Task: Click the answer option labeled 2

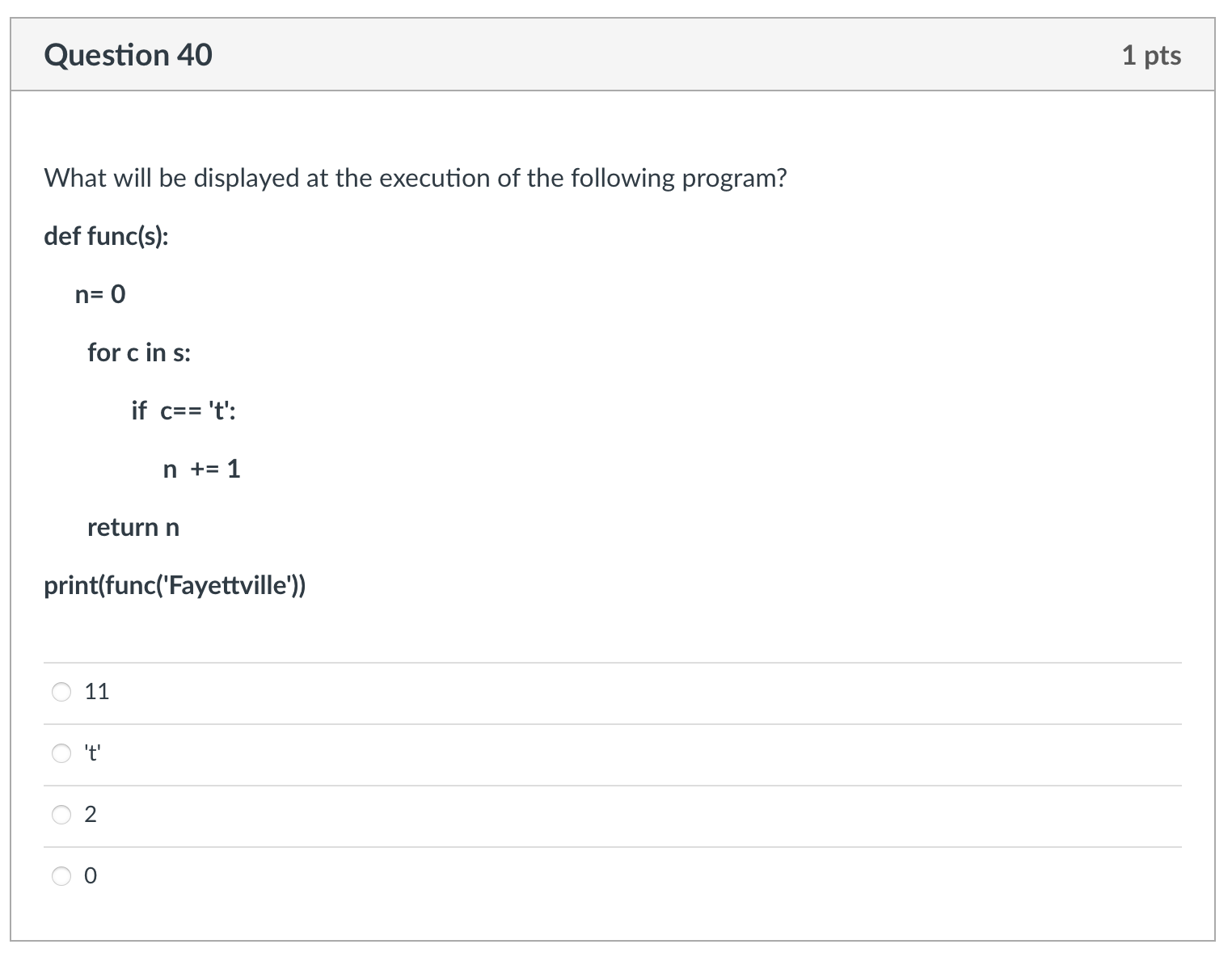Action: point(90,815)
